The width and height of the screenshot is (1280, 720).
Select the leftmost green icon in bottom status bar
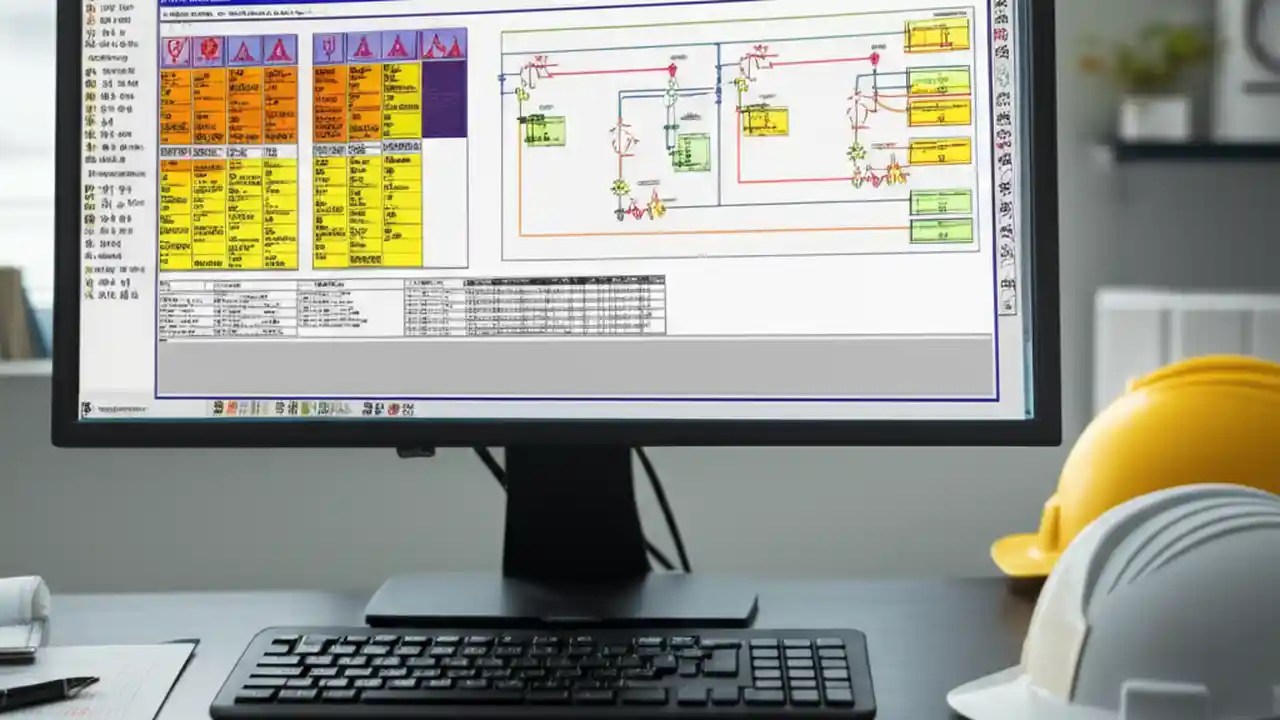point(304,409)
